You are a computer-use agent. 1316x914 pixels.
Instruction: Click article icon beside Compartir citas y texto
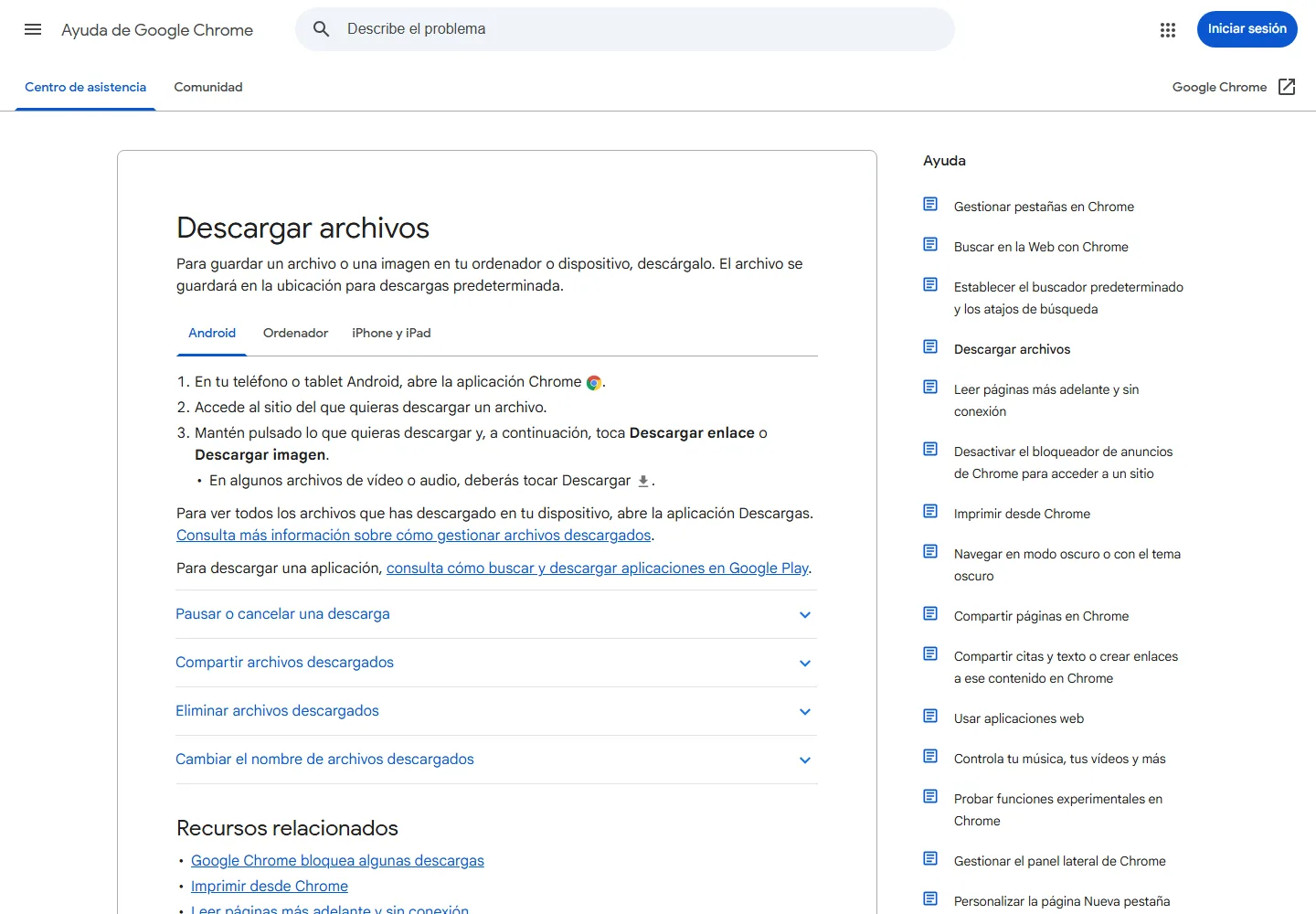(x=930, y=654)
